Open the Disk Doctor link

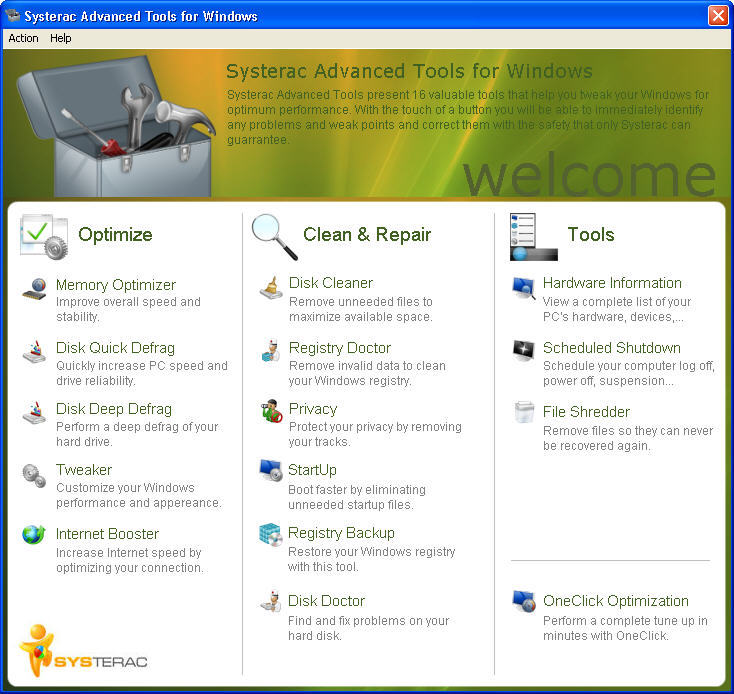point(326,601)
